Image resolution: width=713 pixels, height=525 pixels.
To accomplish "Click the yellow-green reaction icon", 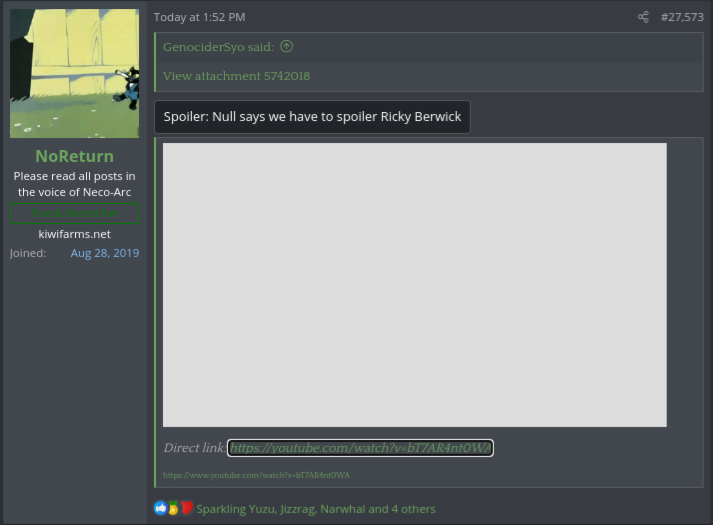I will coord(173,508).
